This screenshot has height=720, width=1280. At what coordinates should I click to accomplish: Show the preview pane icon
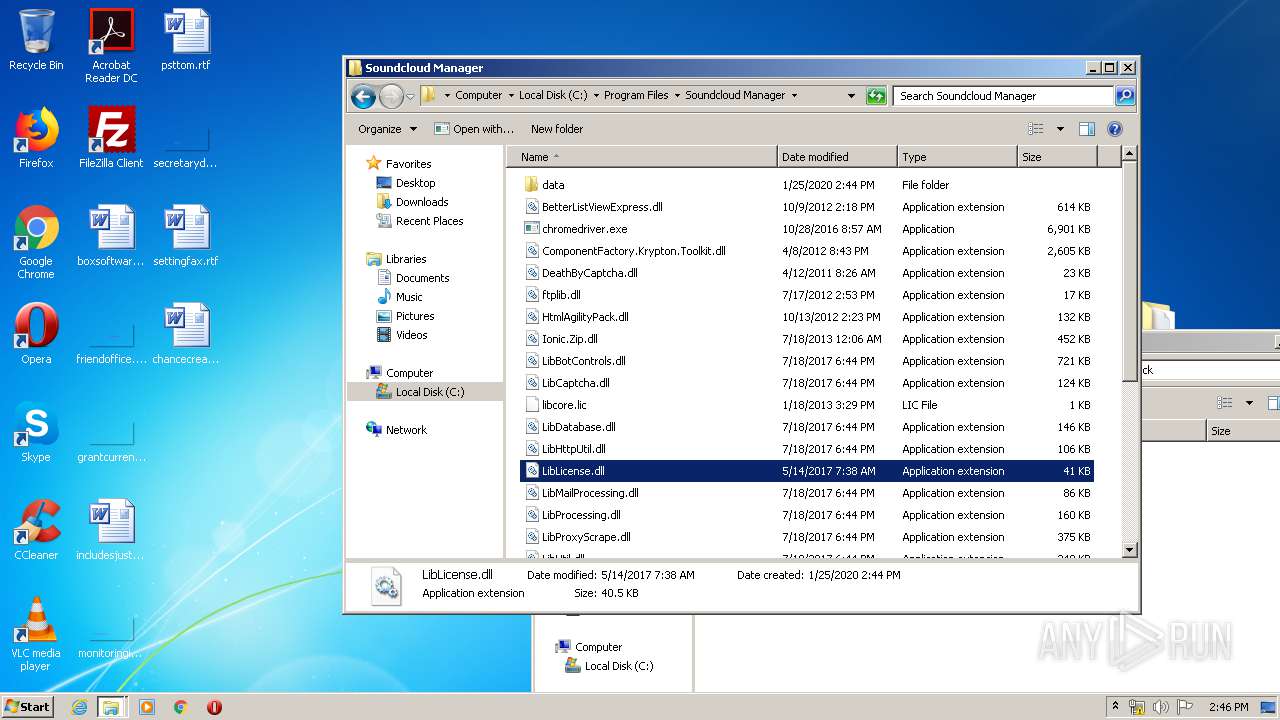coord(1087,129)
